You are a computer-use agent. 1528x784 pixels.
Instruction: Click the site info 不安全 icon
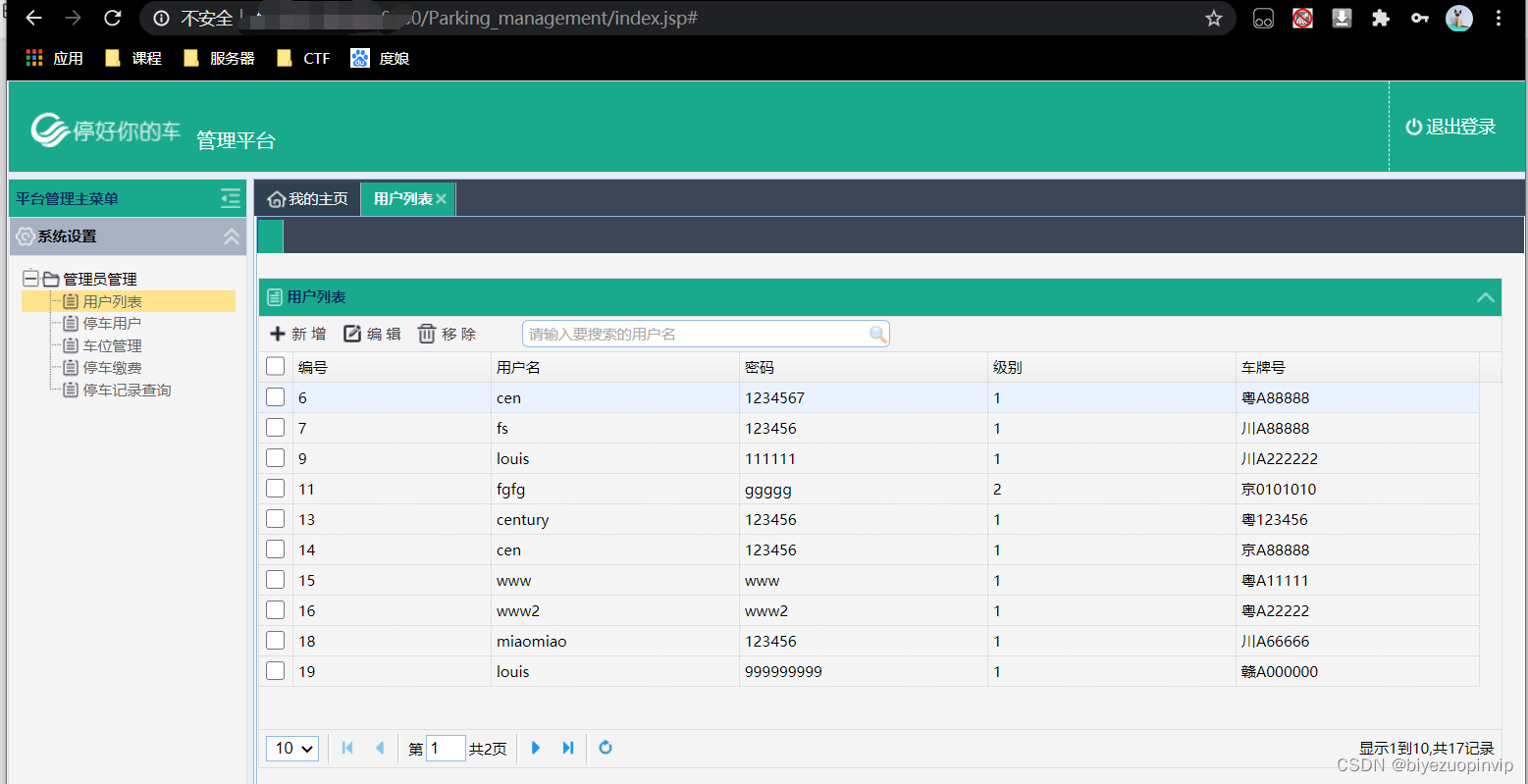click(x=162, y=18)
